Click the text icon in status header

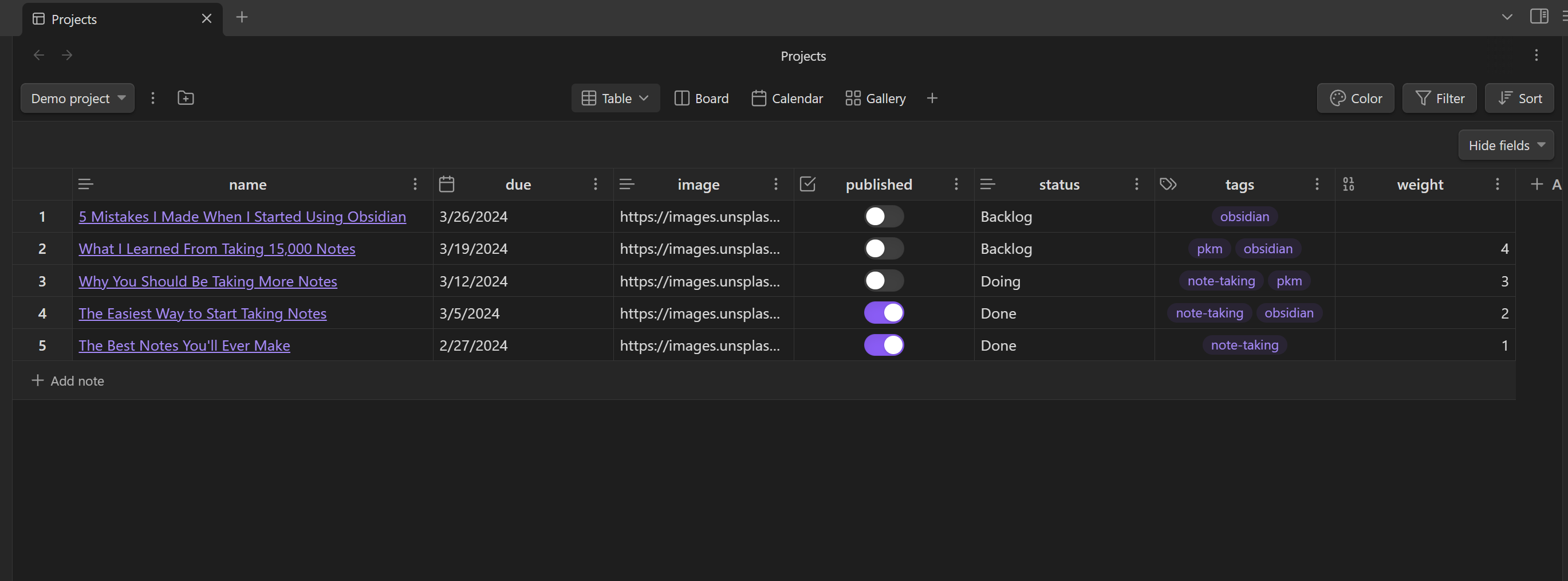click(988, 184)
